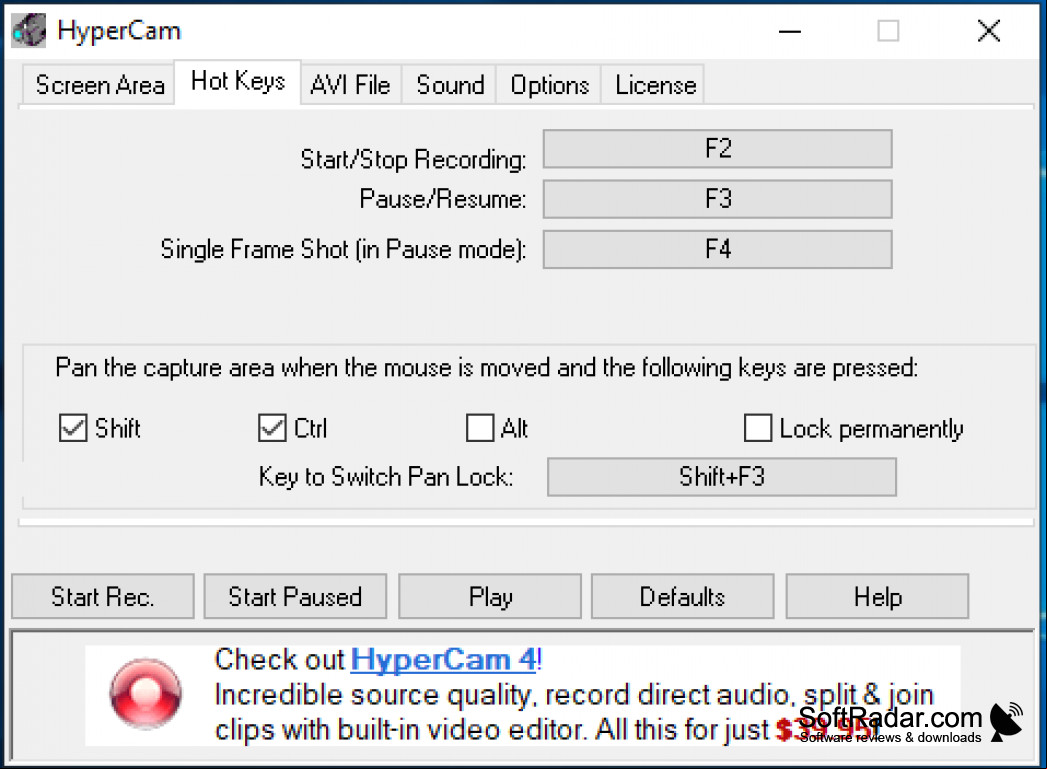Click the Play button

pyautogui.click(x=490, y=596)
